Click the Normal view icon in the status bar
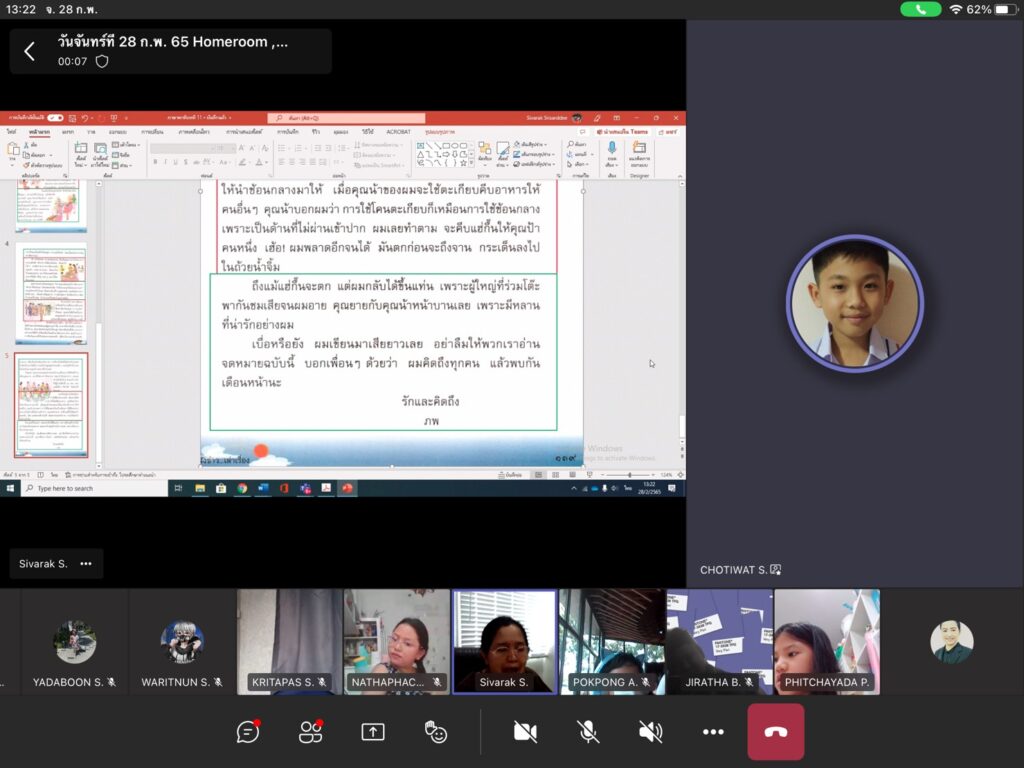 tap(539, 475)
